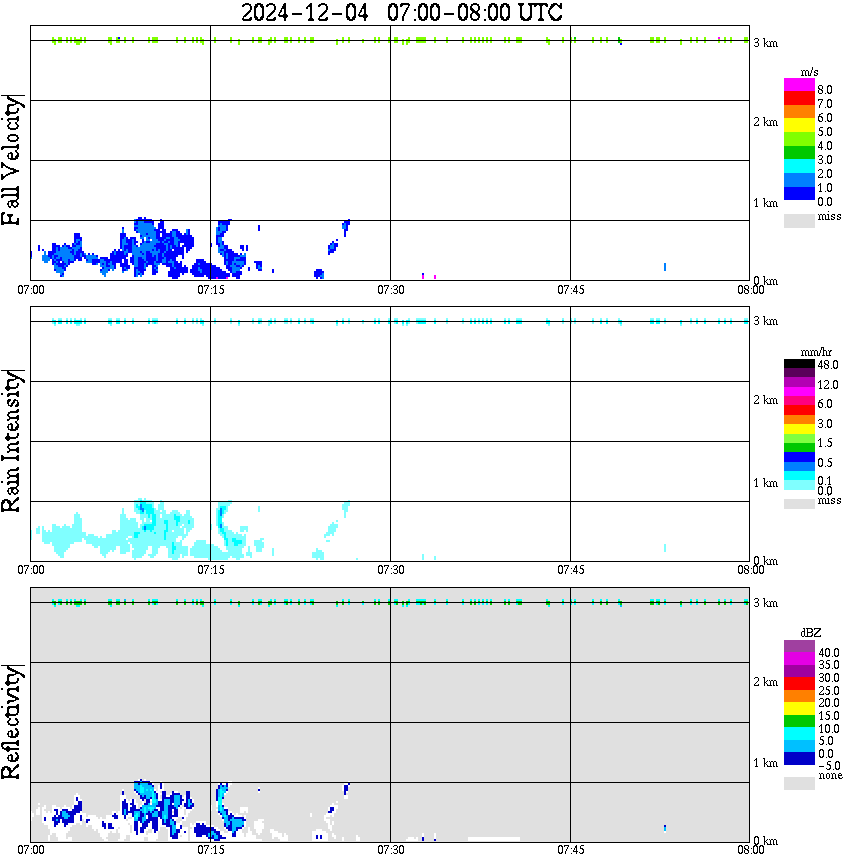Click '1 km' beside the Fall Velocity panel
This screenshot has height=868, width=850.
tap(766, 203)
